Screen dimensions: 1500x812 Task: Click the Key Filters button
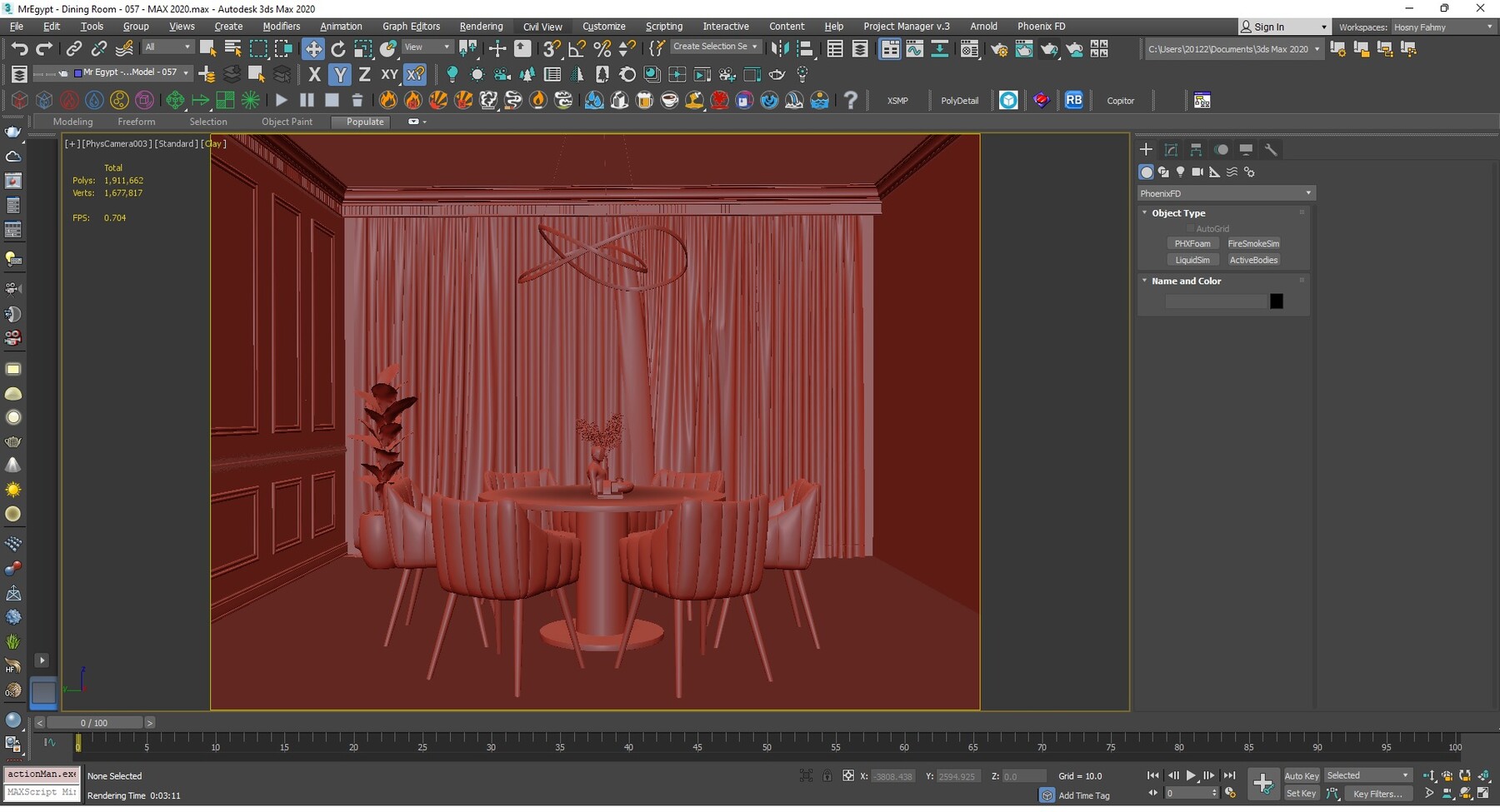(x=1378, y=794)
